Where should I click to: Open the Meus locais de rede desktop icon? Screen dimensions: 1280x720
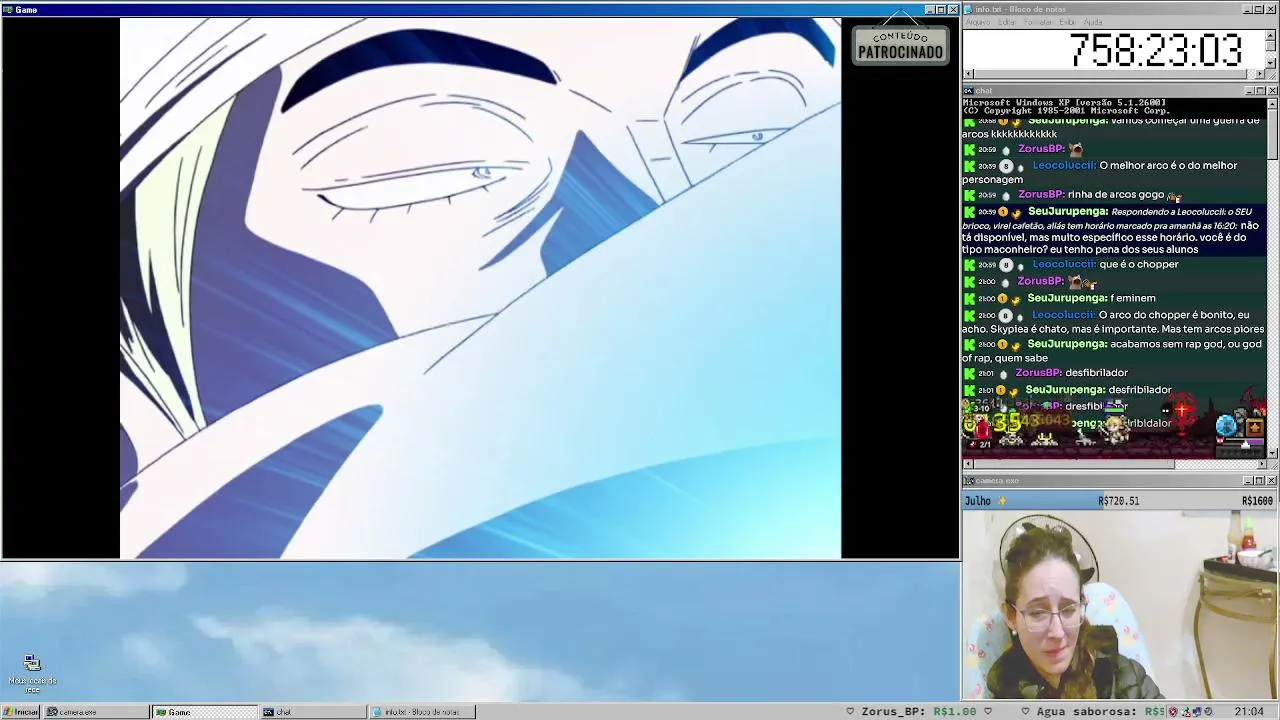[32, 673]
